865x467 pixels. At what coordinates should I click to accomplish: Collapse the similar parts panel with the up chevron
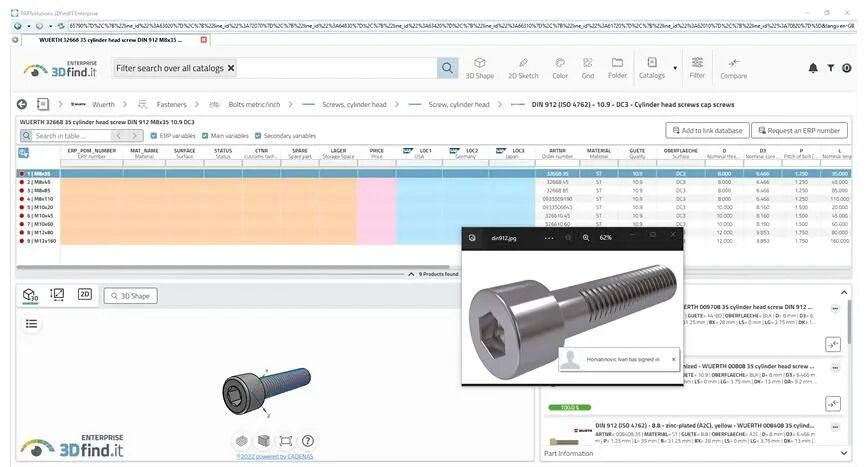point(843,292)
